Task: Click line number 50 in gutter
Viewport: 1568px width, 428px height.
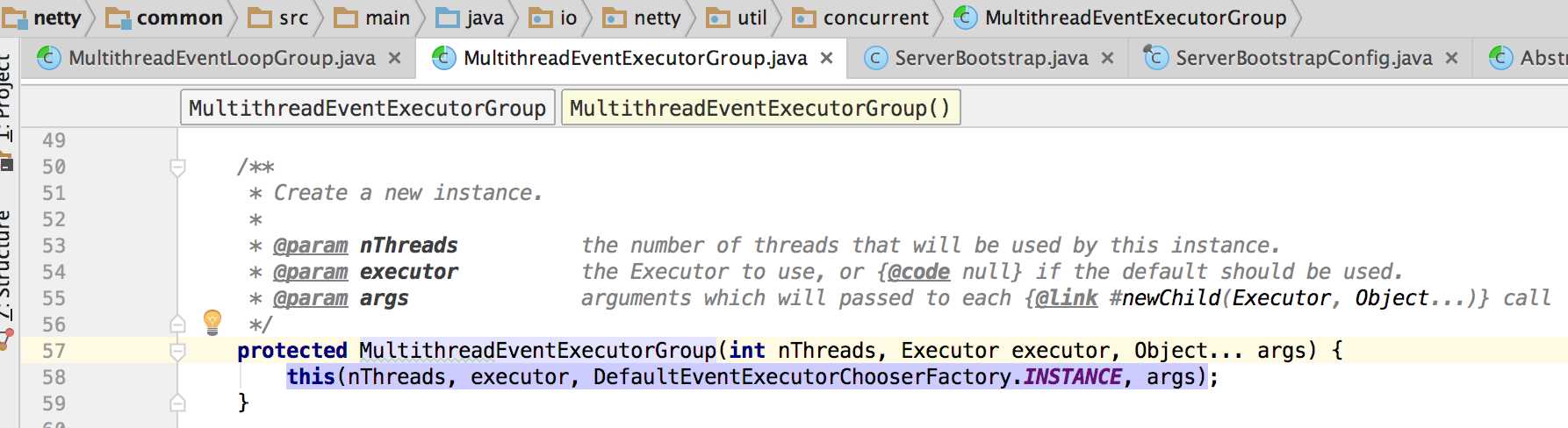Action: point(54,167)
